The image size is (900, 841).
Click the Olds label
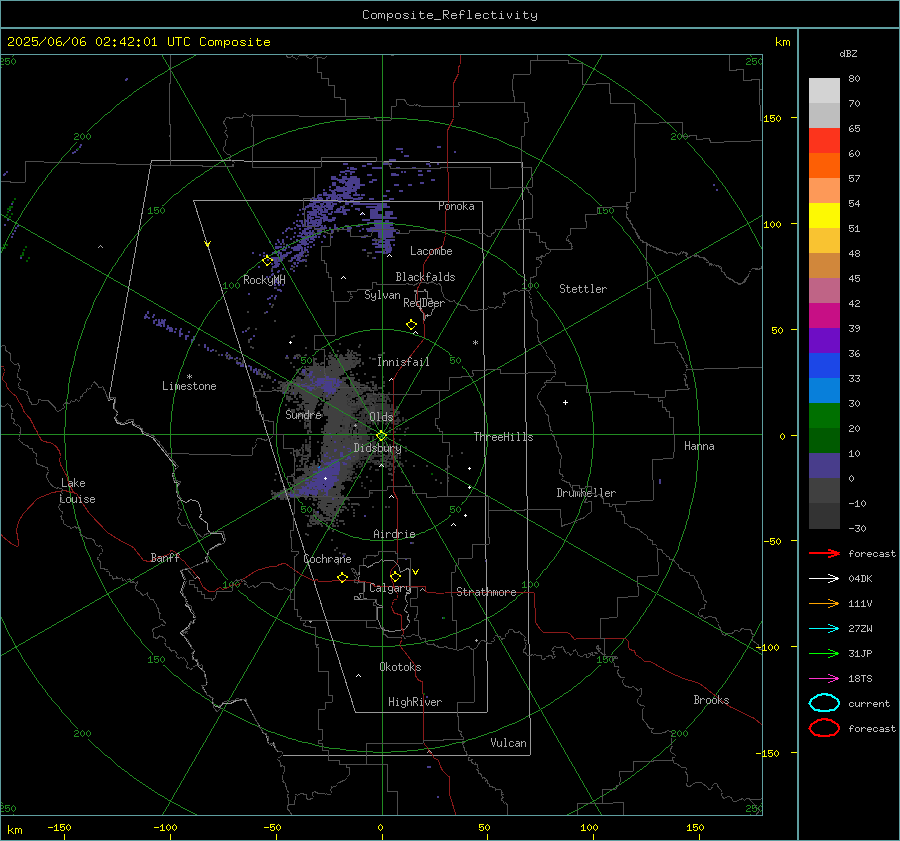click(x=381, y=417)
